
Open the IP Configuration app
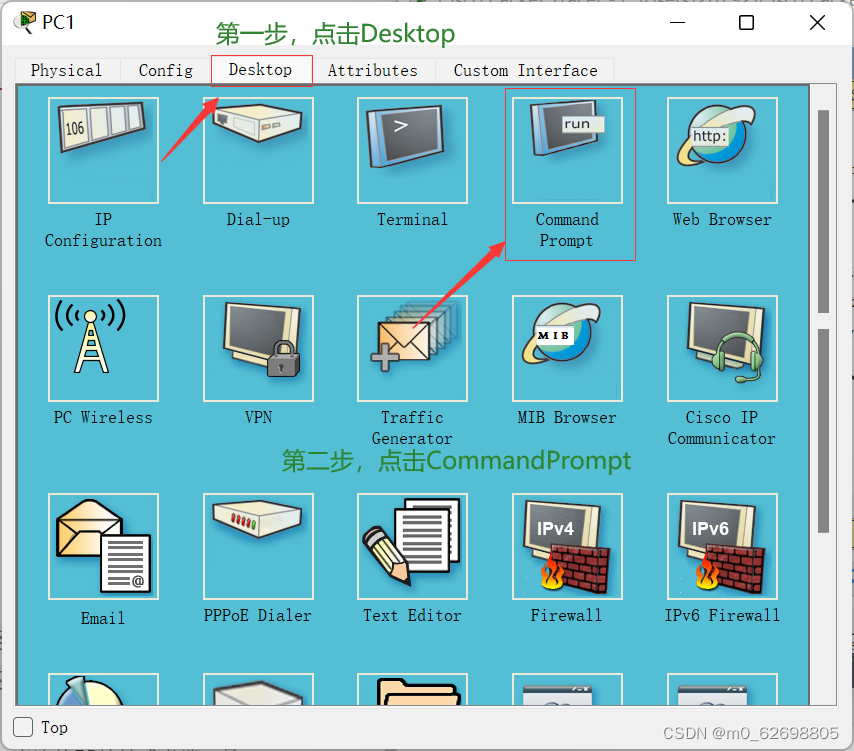coord(103,150)
